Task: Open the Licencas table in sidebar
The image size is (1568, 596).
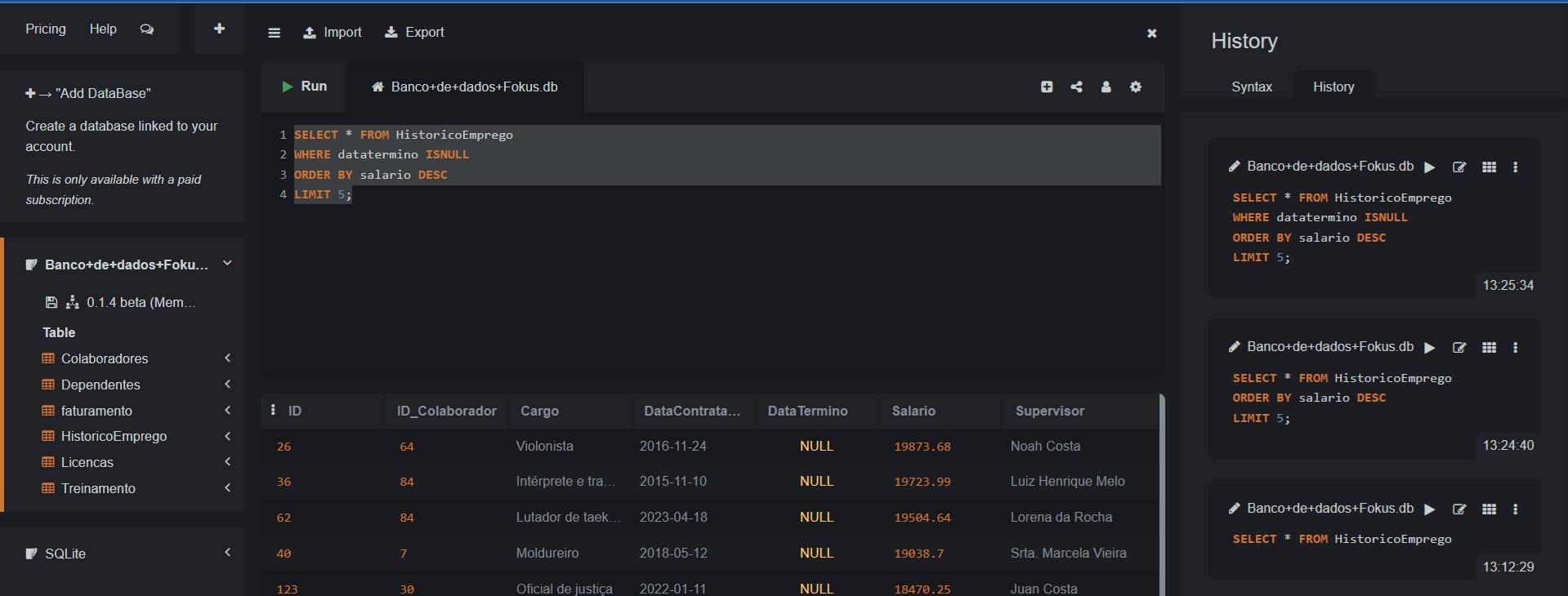Action: pos(87,462)
